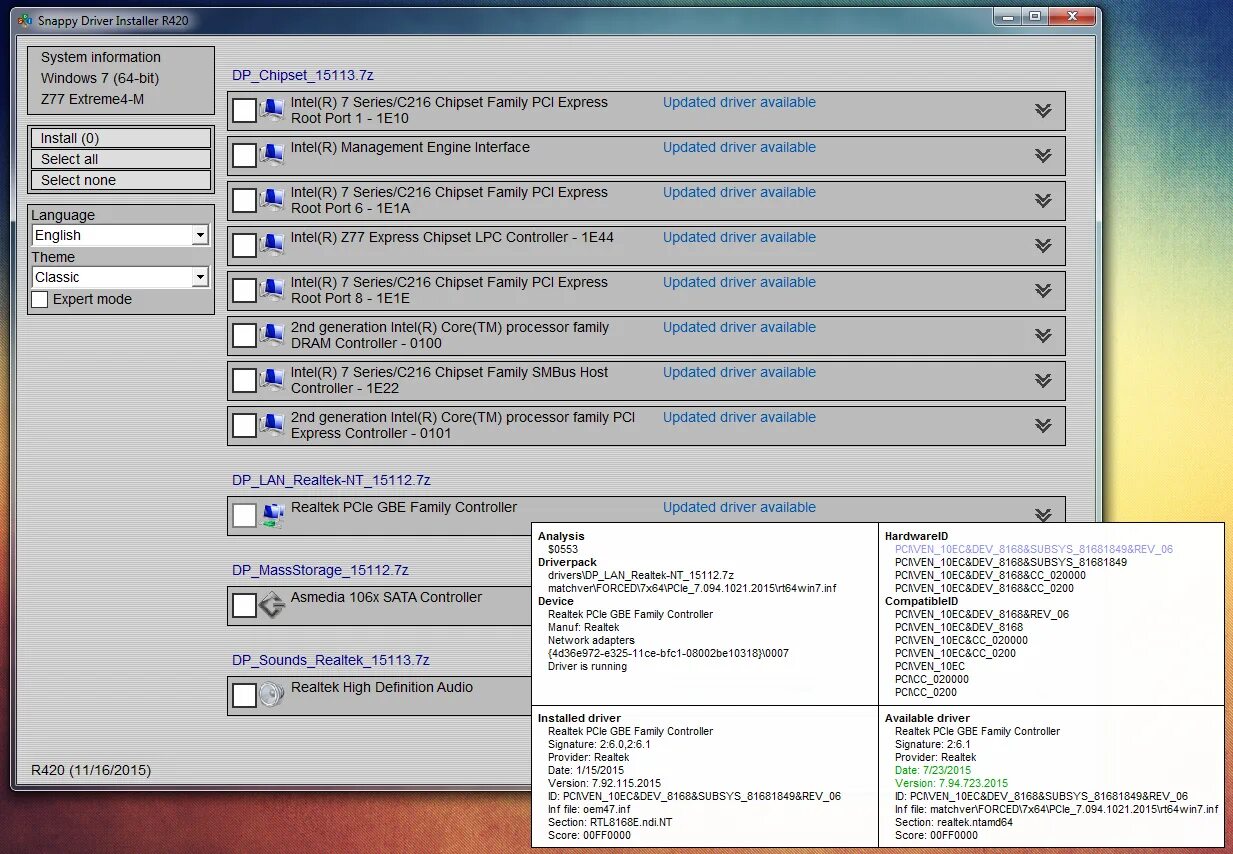Maximize the Snappy Driver Installer window
This screenshot has height=854, width=1233.
click(x=1034, y=16)
